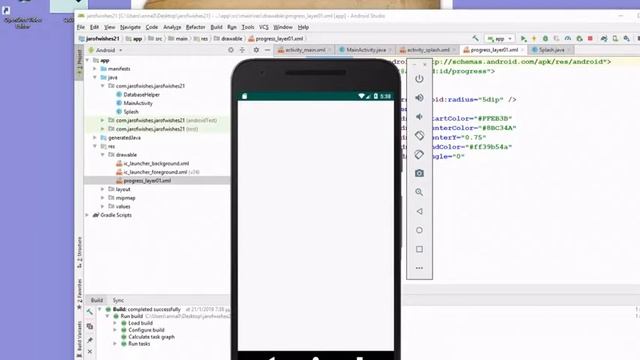This screenshot has height=360, width=640.
Task: Select progress_layer01.xml in project tree
Action: coord(147,181)
